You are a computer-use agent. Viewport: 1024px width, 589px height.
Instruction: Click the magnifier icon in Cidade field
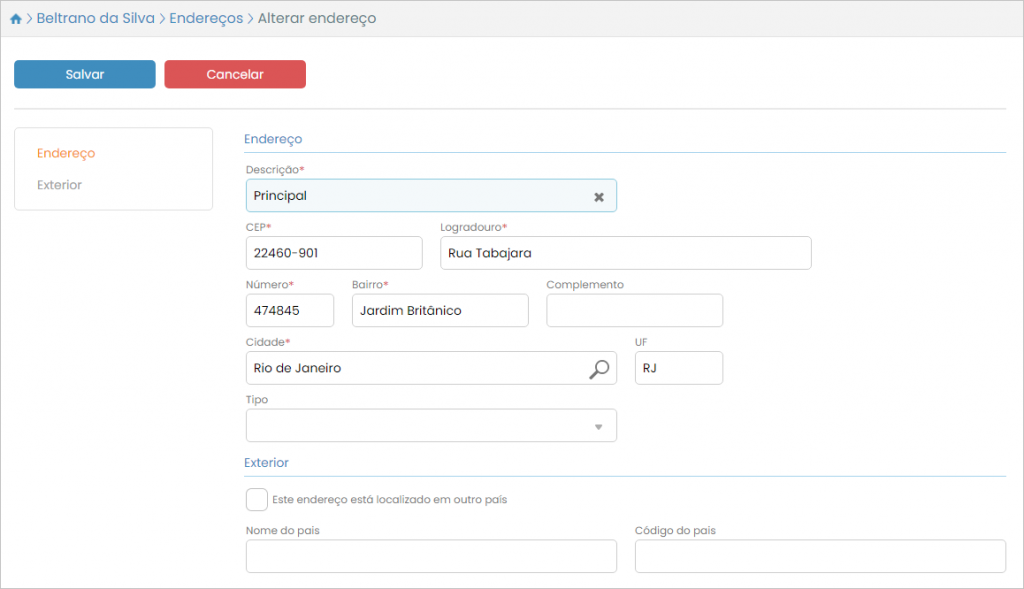[598, 369]
